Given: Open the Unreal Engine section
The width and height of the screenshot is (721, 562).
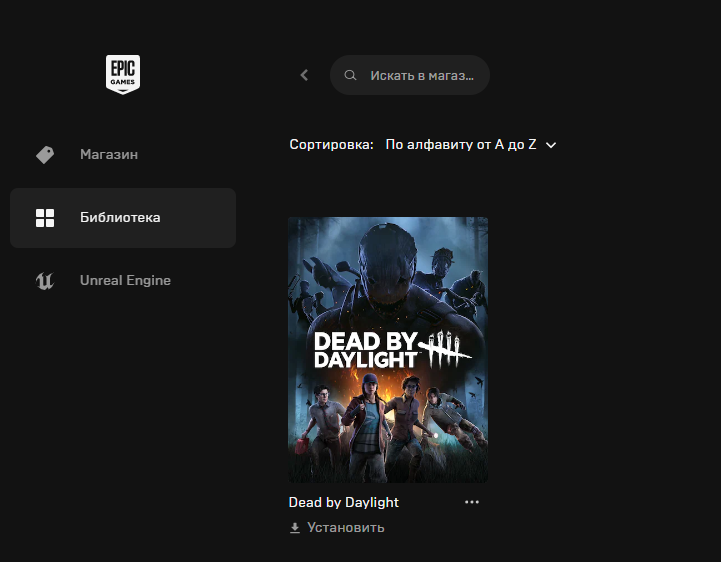Looking at the screenshot, I should pyautogui.click(x=123, y=281).
